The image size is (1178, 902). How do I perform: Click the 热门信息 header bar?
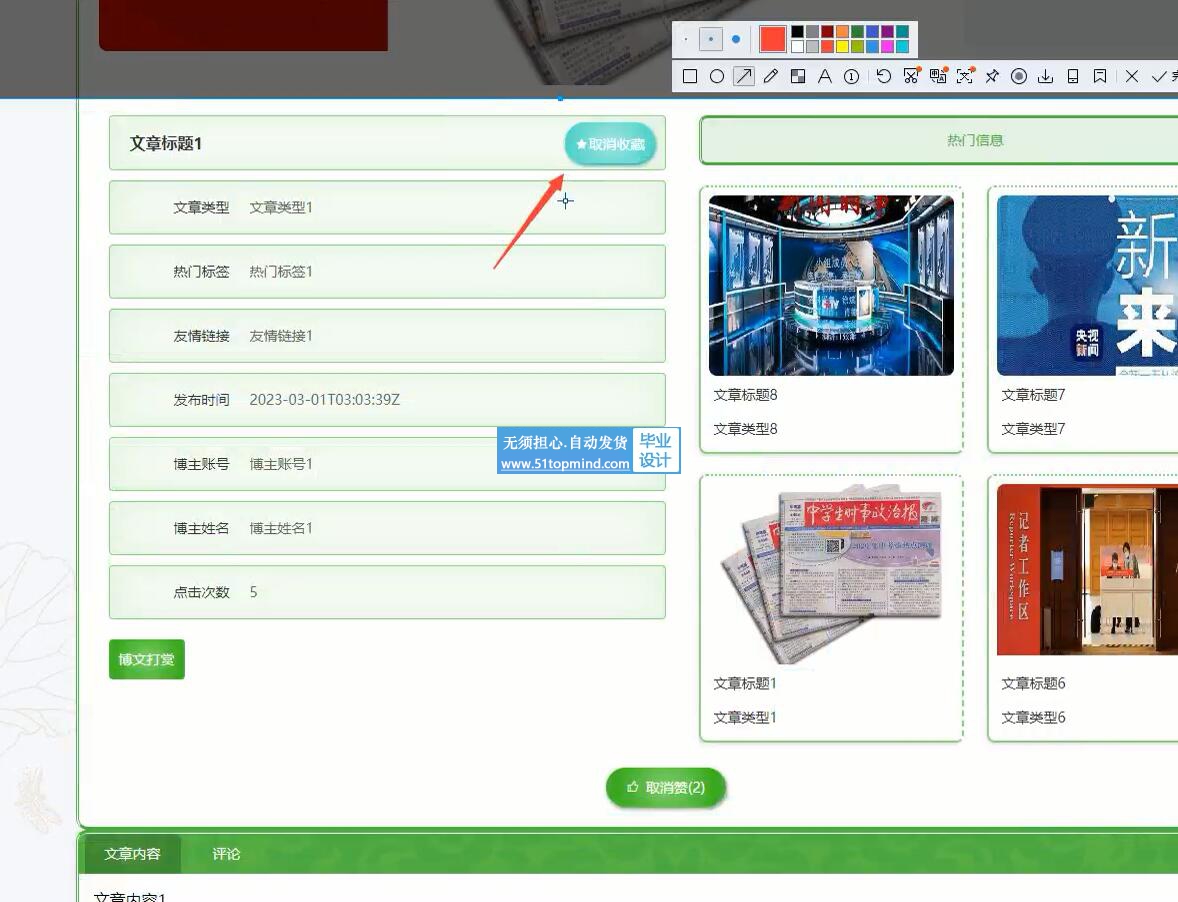(x=939, y=140)
